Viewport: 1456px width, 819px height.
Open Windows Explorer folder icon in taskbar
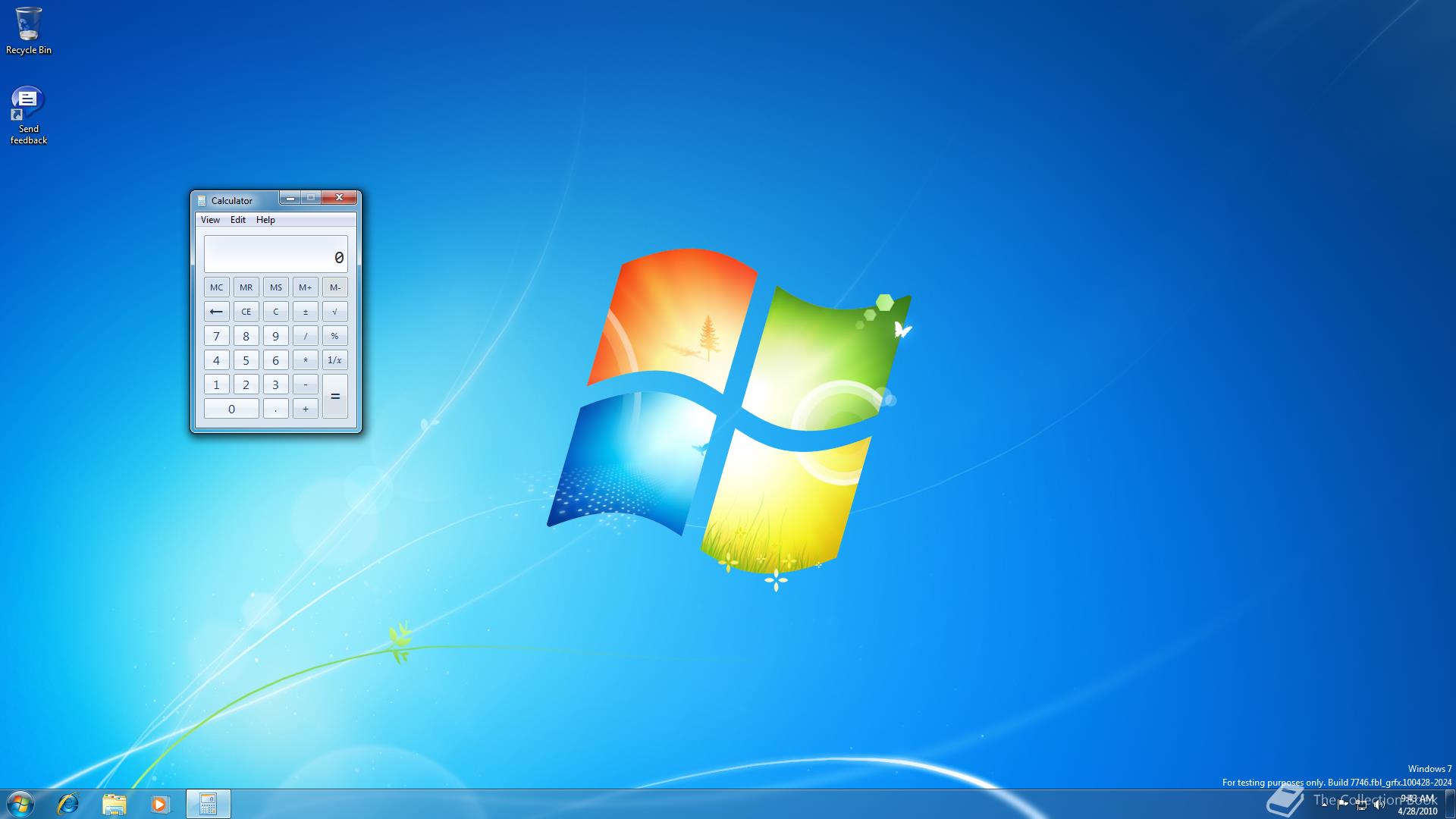115,804
